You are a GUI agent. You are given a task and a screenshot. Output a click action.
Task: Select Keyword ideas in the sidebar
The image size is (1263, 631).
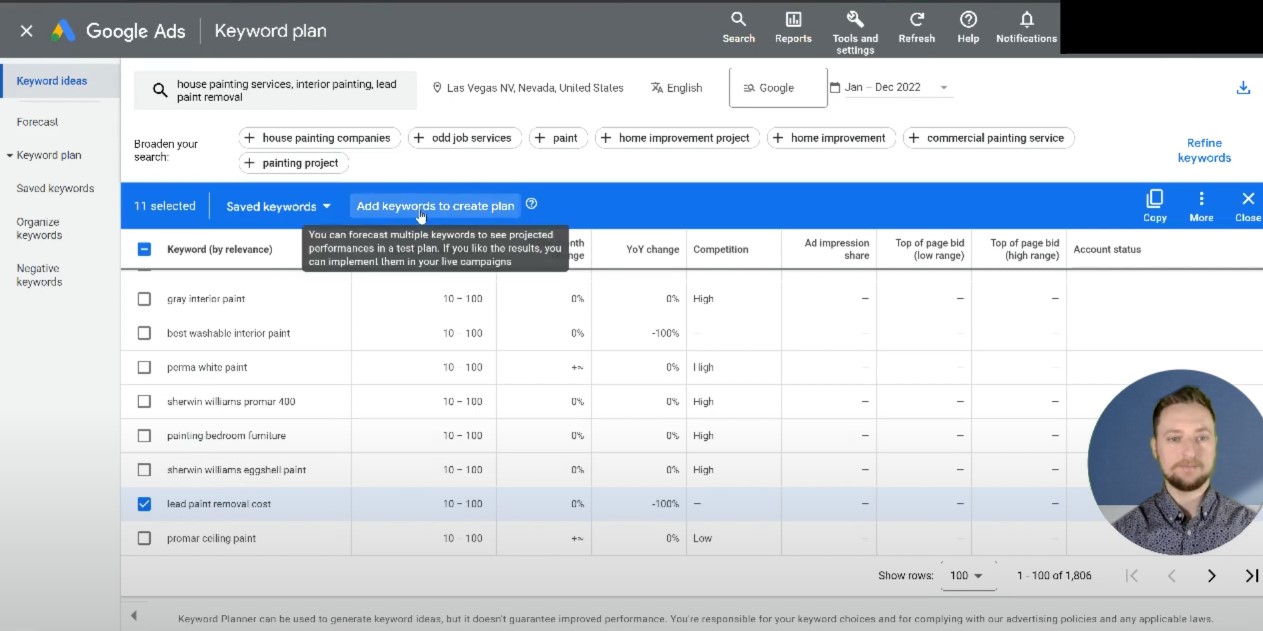52,81
